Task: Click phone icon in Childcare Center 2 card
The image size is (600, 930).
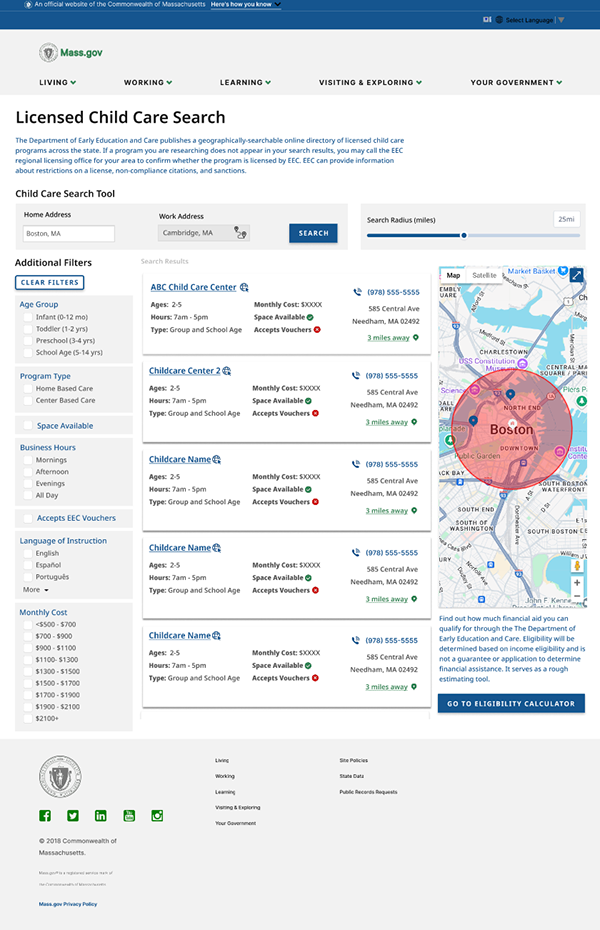Action: tap(356, 375)
